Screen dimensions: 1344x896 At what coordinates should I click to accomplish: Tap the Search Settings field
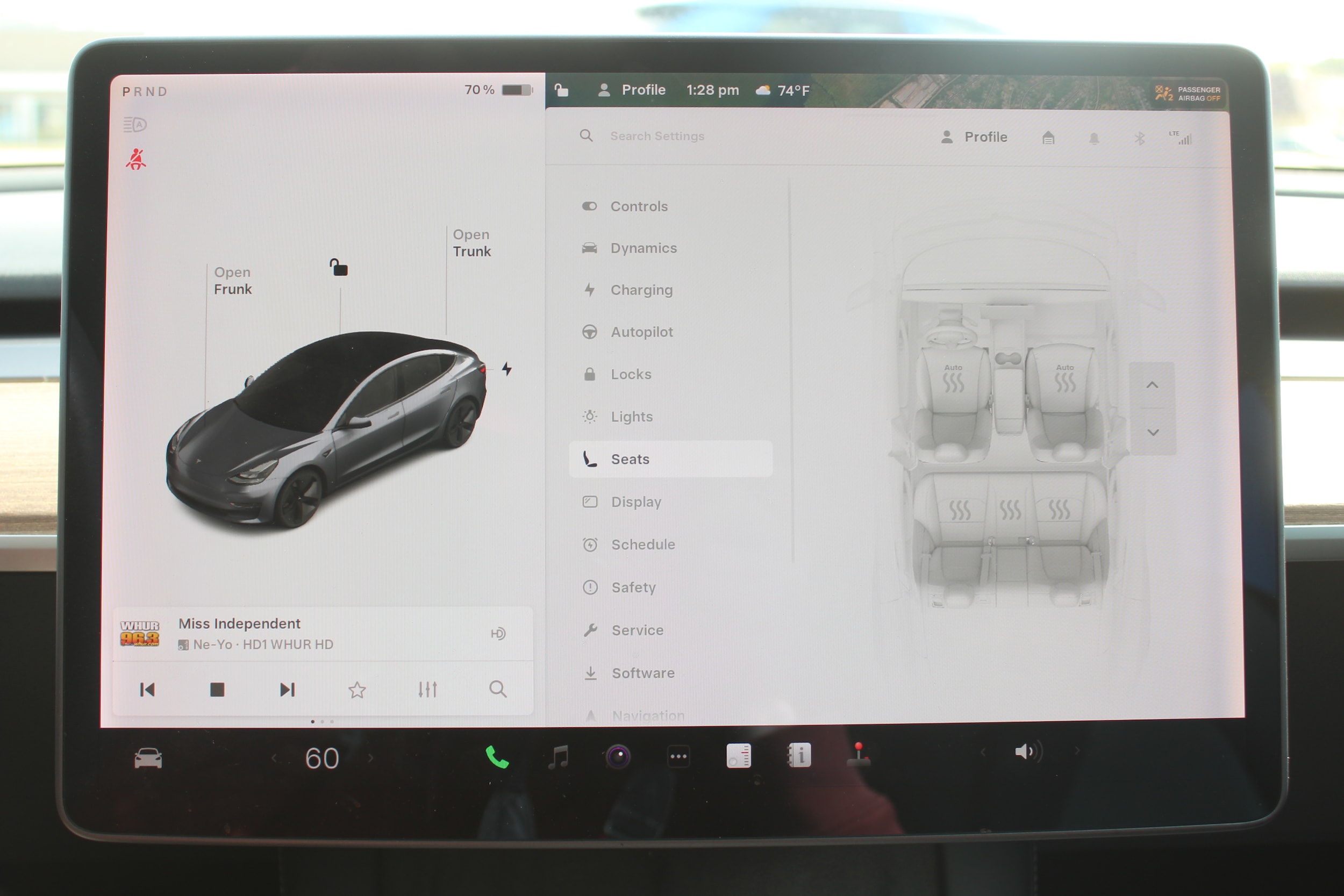pos(657,136)
